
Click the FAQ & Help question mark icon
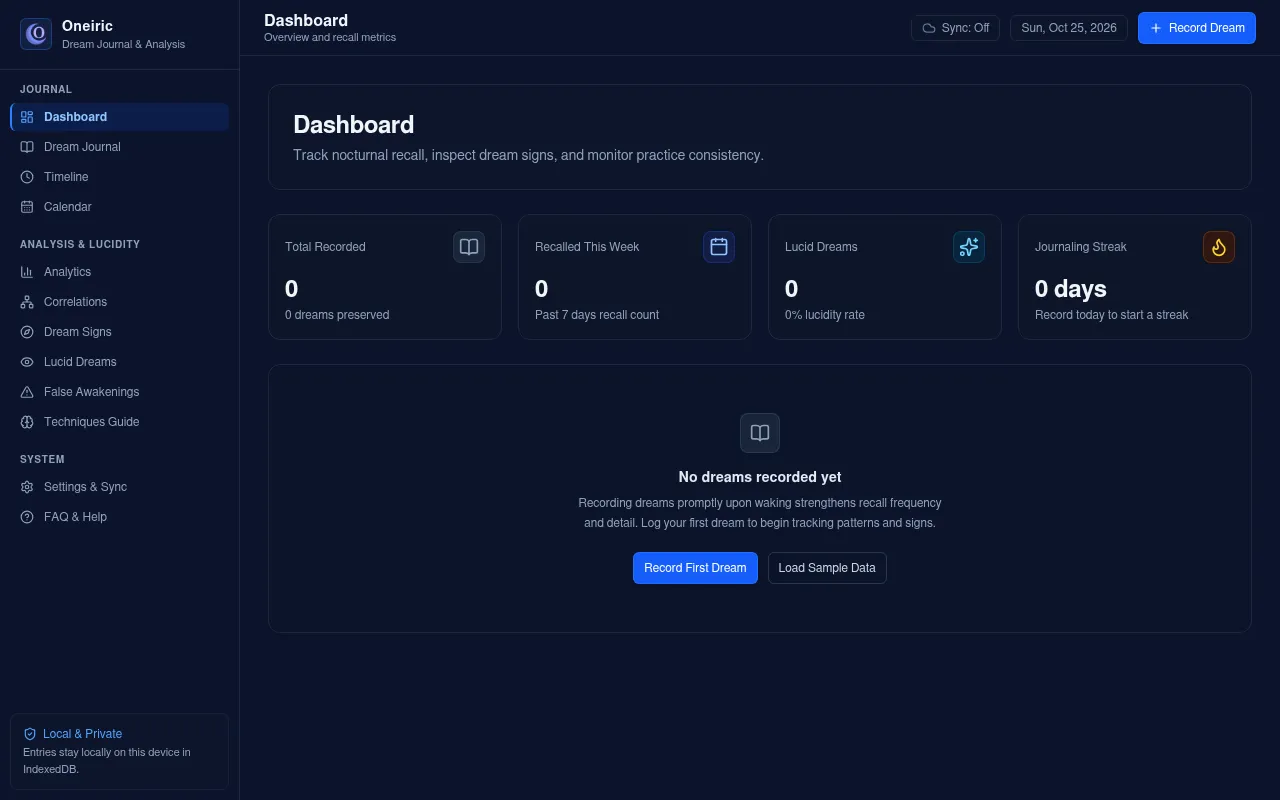(x=27, y=517)
